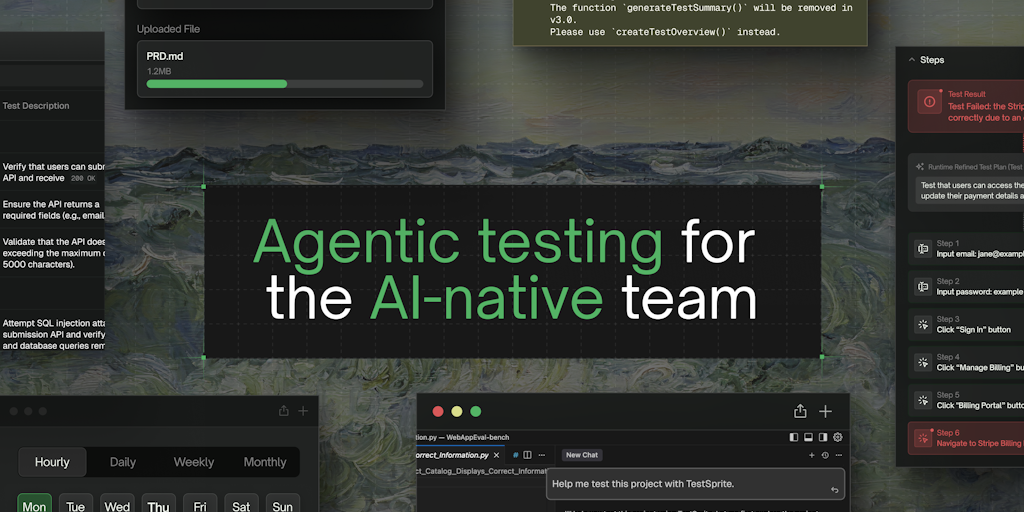
Task: Switch to the Daily schedule tab
Action: [123, 462]
